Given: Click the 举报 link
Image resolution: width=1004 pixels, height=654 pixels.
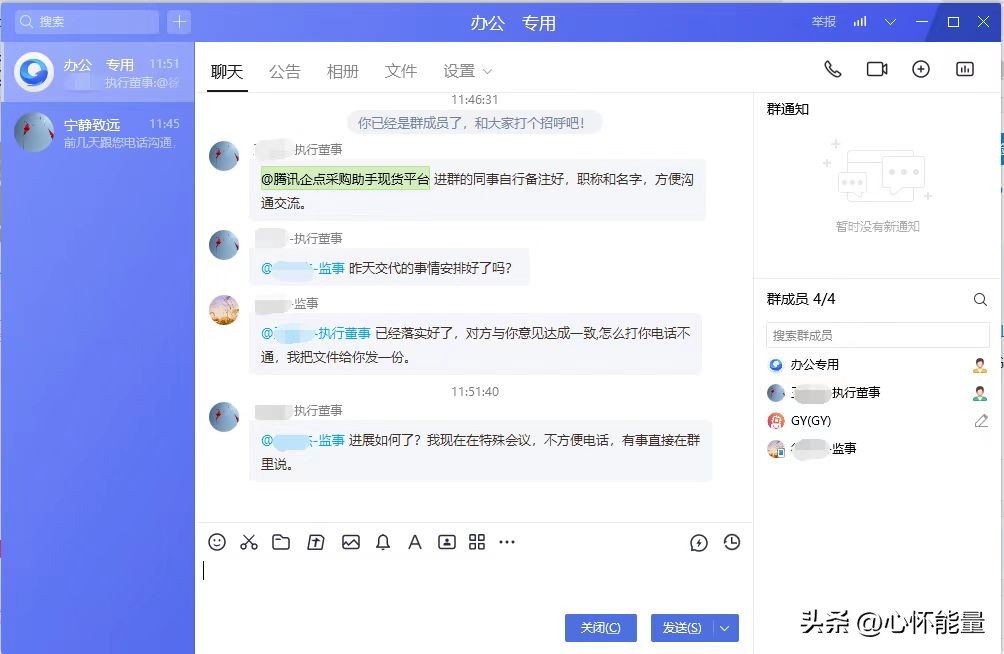Looking at the screenshot, I should [x=822, y=20].
